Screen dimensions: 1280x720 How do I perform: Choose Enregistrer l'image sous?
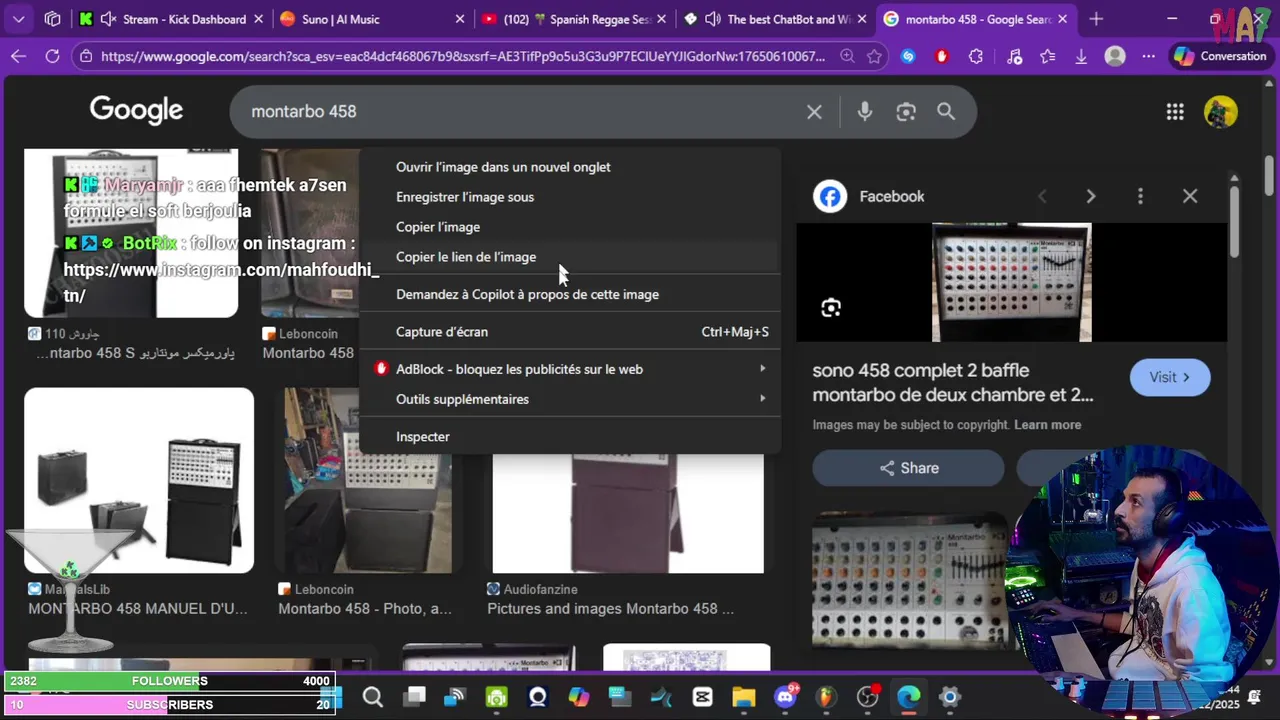click(x=570, y=197)
